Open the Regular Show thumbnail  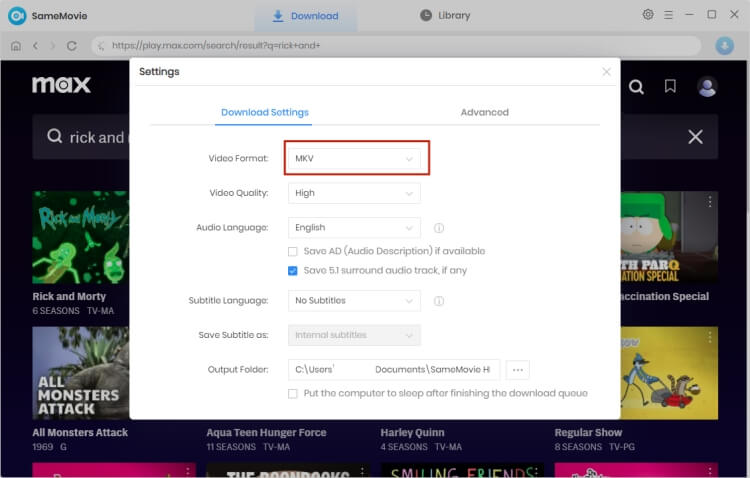point(669,373)
